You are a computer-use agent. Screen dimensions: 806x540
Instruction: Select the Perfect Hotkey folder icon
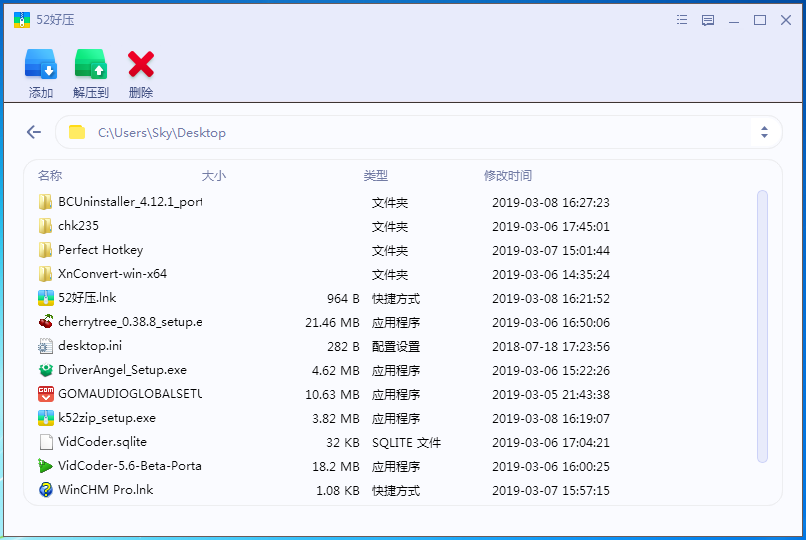tap(45, 250)
